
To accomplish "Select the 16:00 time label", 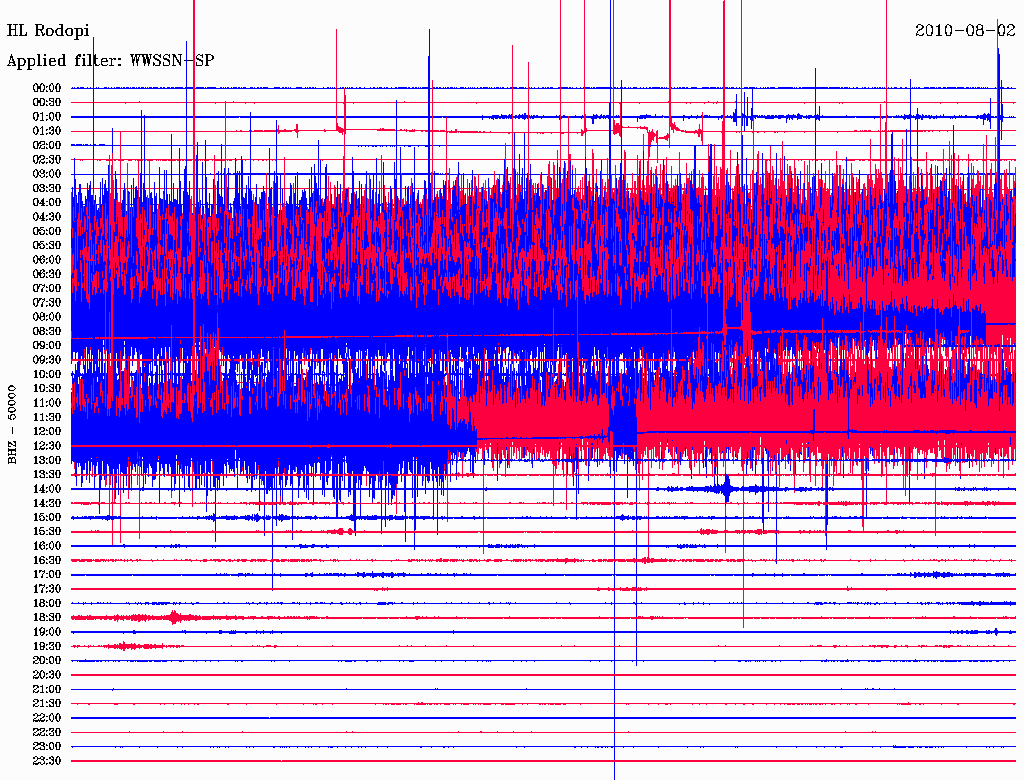I will pyautogui.click(x=47, y=546).
